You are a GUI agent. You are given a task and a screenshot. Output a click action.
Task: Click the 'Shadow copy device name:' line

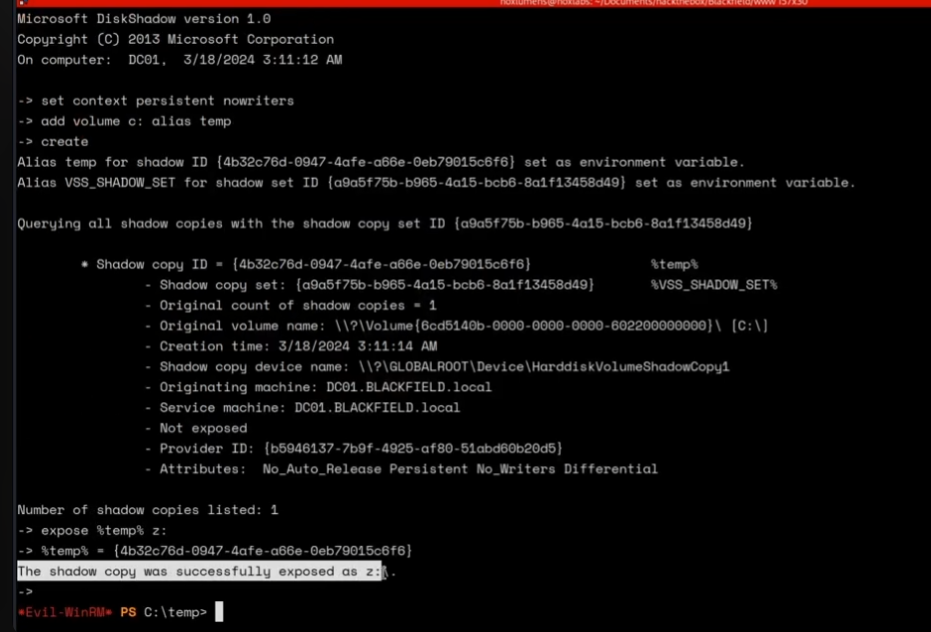tap(437, 367)
